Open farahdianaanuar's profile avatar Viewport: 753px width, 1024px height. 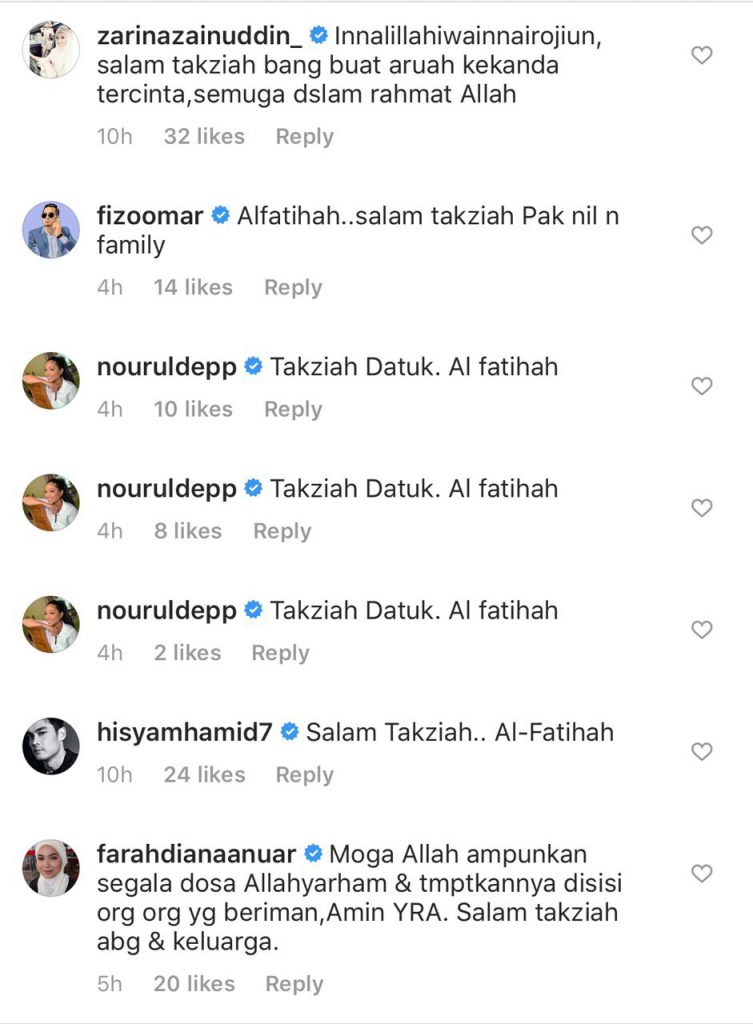tap(51, 868)
